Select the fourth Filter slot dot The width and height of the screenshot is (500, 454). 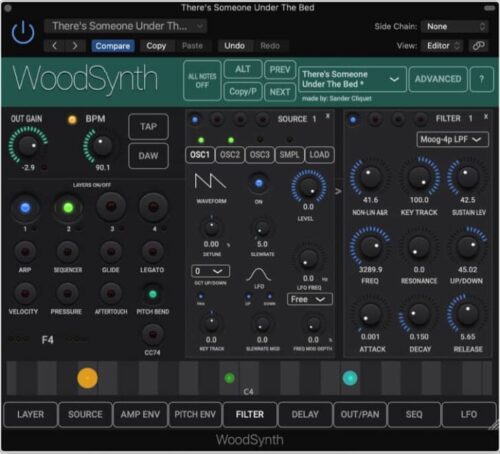click(x=420, y=119)
